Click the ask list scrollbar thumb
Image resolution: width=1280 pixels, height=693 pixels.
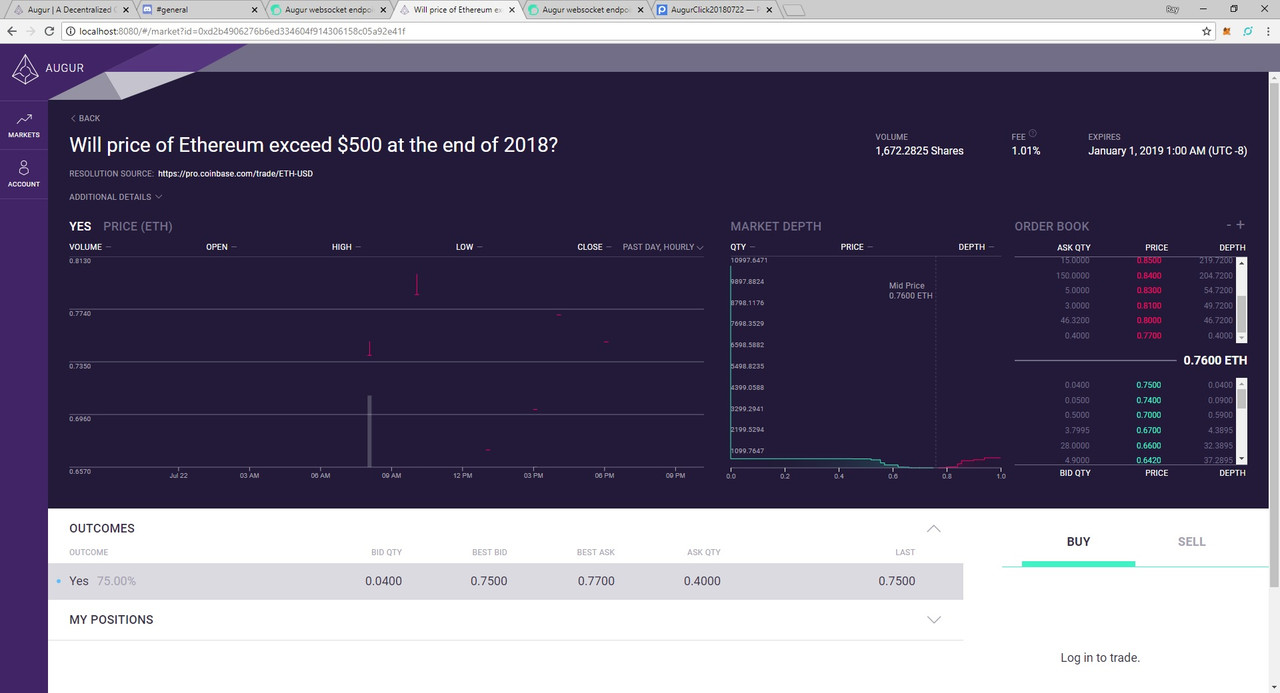1242,313
